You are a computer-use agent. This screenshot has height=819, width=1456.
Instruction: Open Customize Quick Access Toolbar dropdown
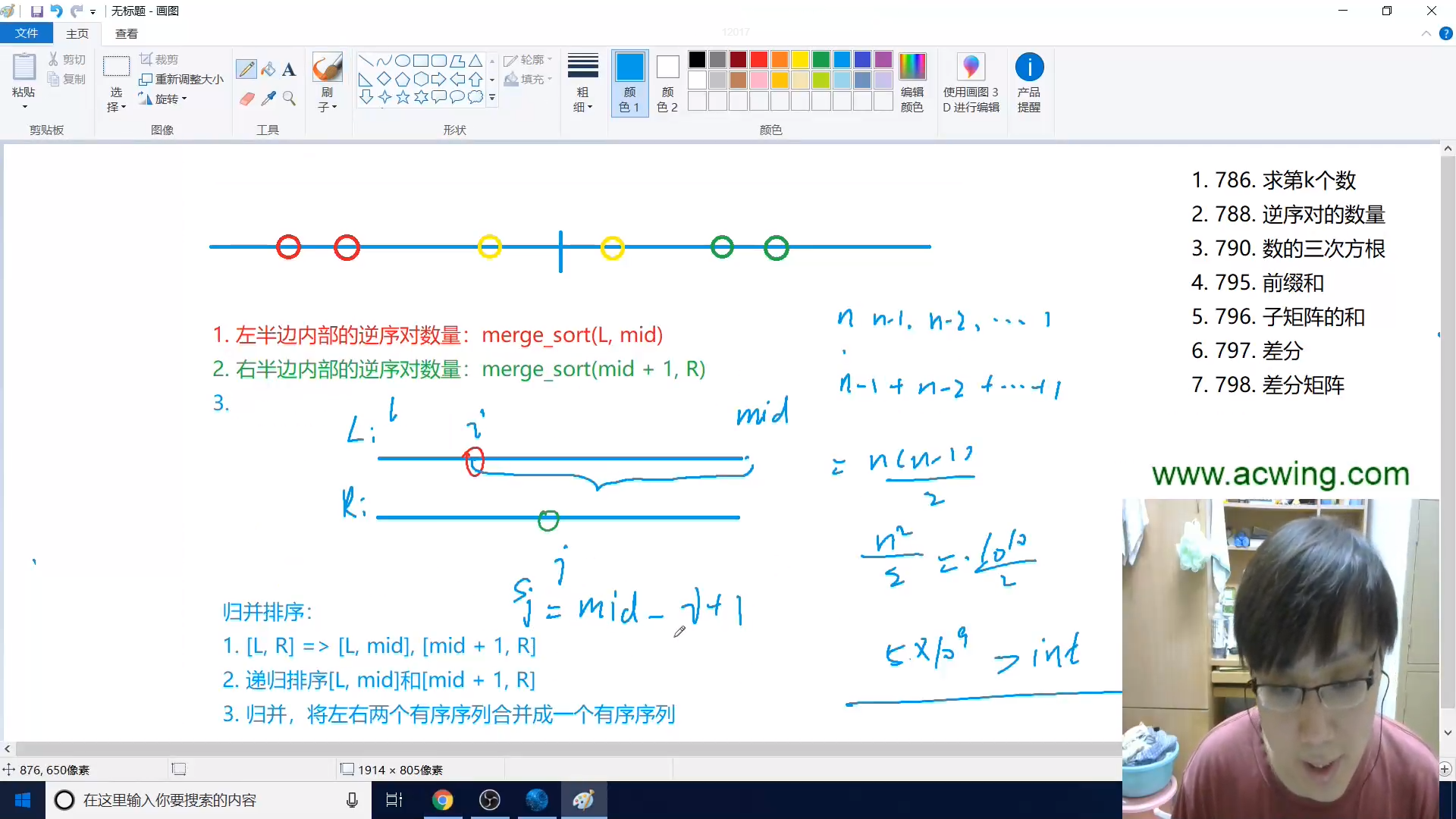click(93, 12)
